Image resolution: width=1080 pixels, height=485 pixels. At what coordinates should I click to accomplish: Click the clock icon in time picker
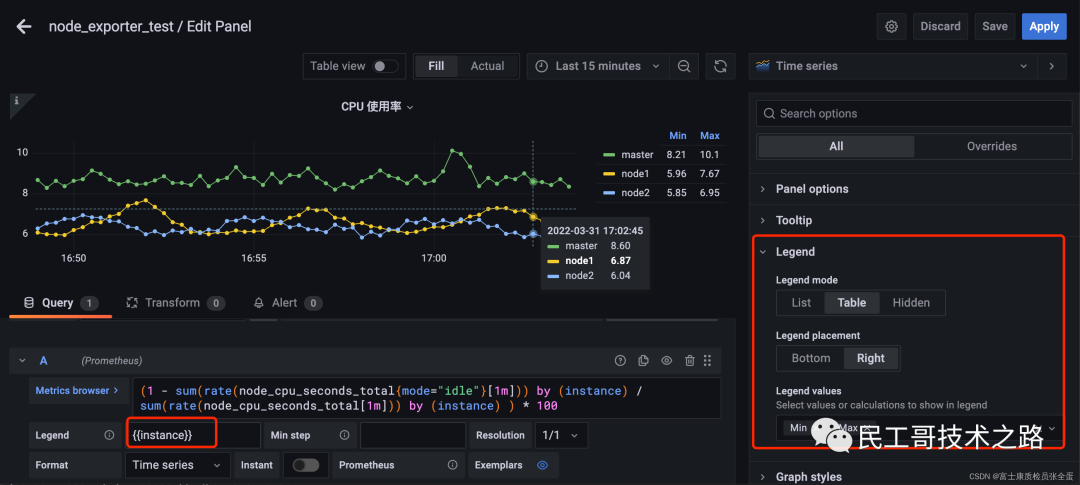(x=542, y=66)
